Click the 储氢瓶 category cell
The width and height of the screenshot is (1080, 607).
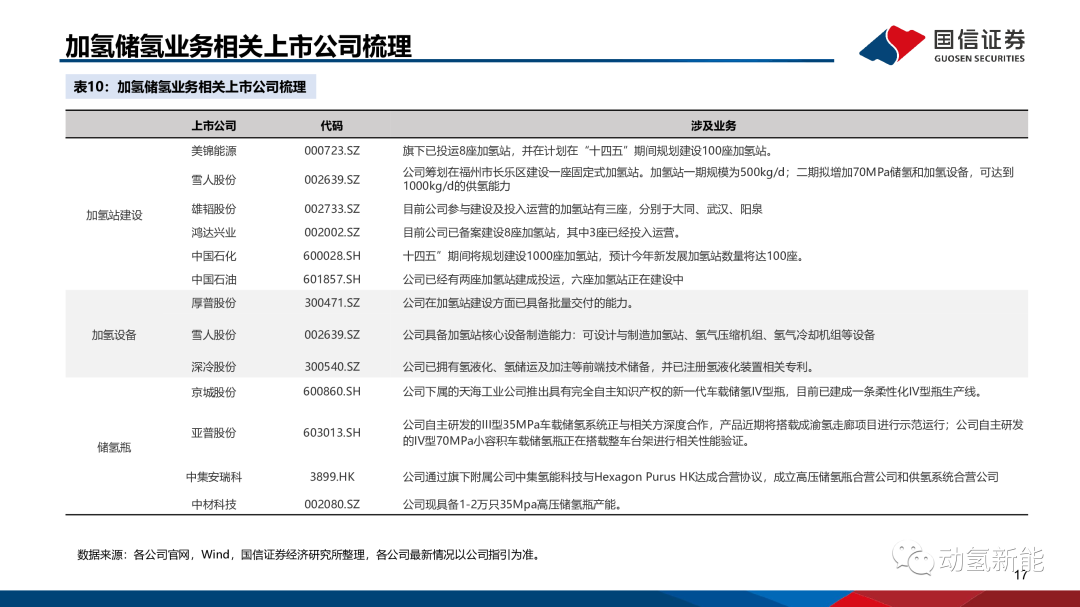point(114,448)
